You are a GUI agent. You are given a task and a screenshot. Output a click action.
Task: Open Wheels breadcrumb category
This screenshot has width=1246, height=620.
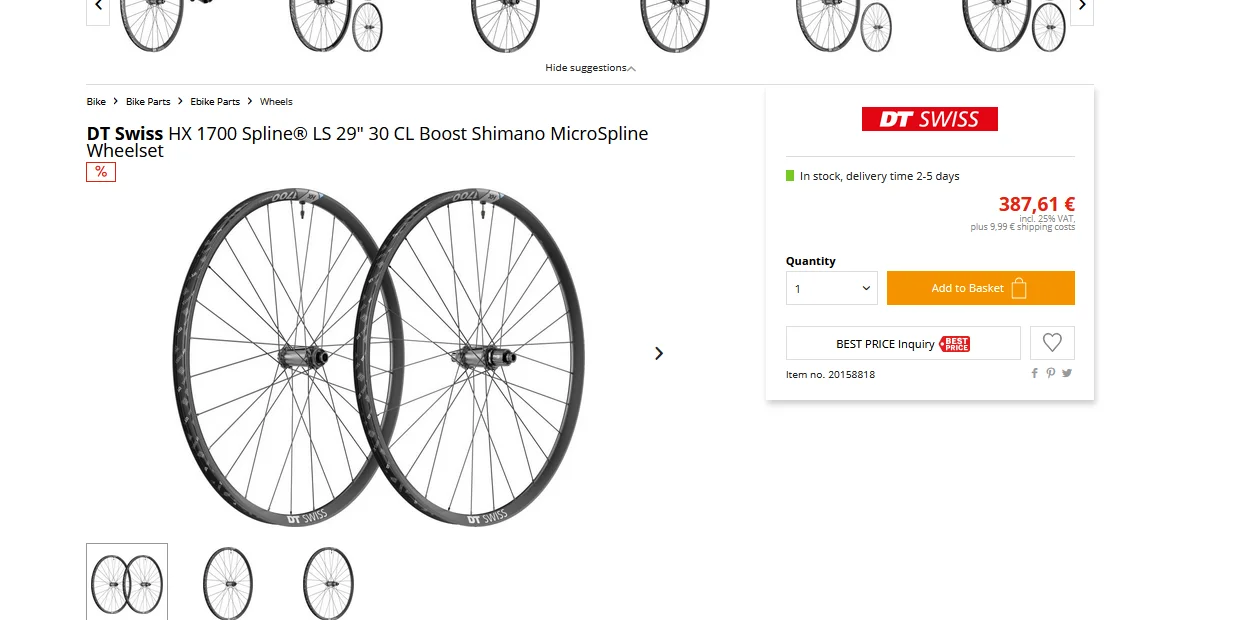tap(276, 102)
